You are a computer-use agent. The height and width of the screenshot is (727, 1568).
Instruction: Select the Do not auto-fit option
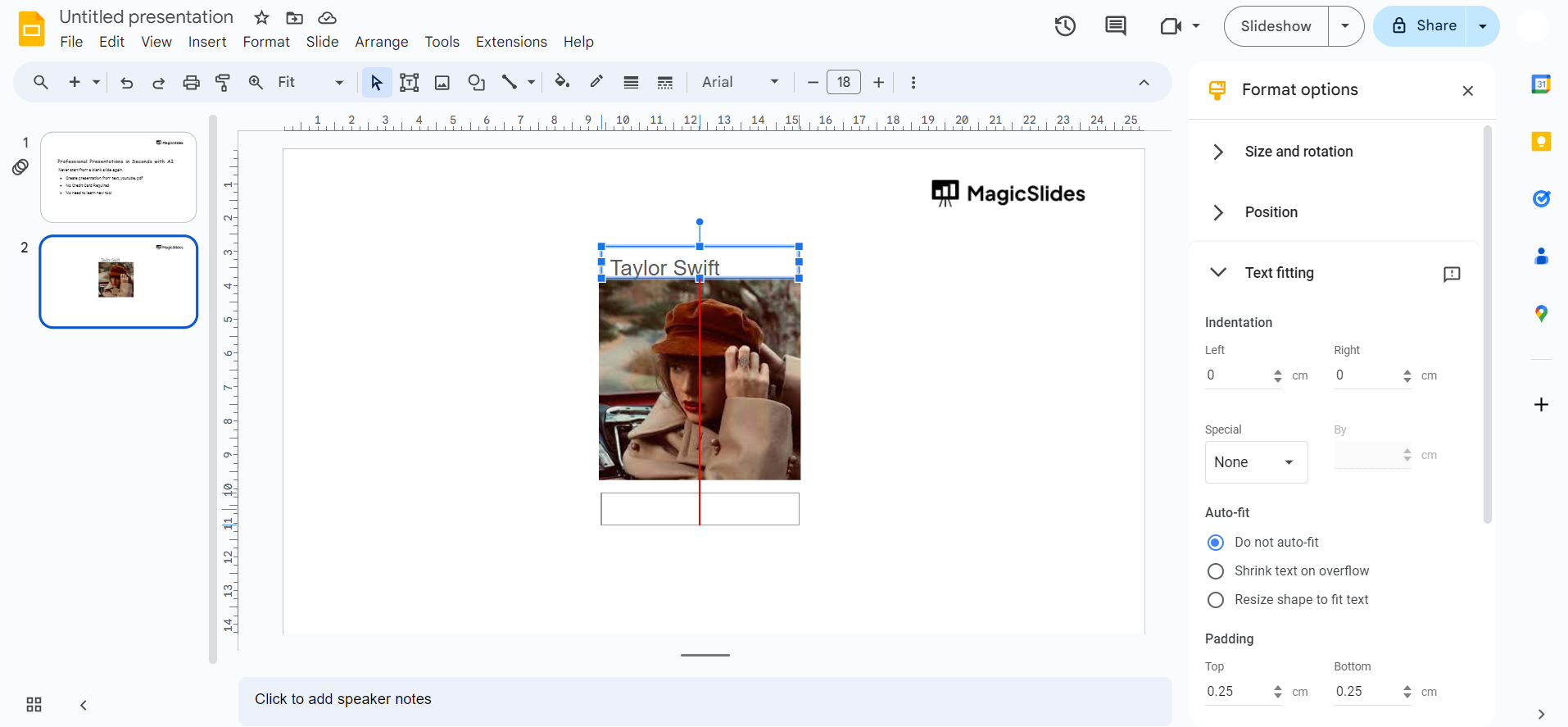pyautogui.click(x=1216, y=543)
